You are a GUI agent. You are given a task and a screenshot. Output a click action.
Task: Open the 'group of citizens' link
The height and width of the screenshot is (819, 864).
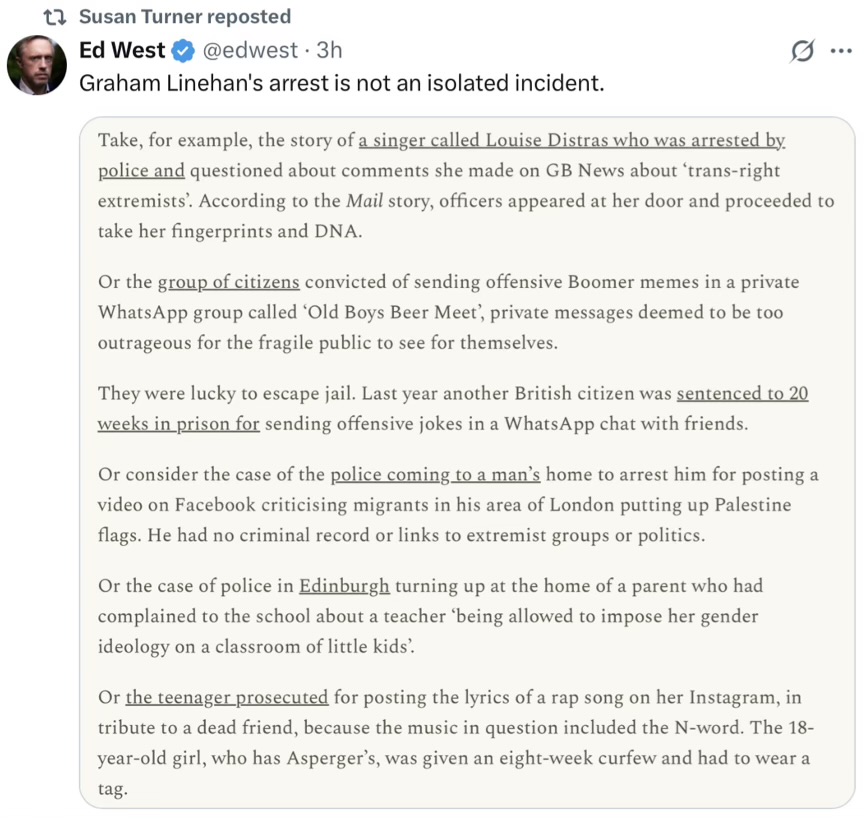click(229, 282)
